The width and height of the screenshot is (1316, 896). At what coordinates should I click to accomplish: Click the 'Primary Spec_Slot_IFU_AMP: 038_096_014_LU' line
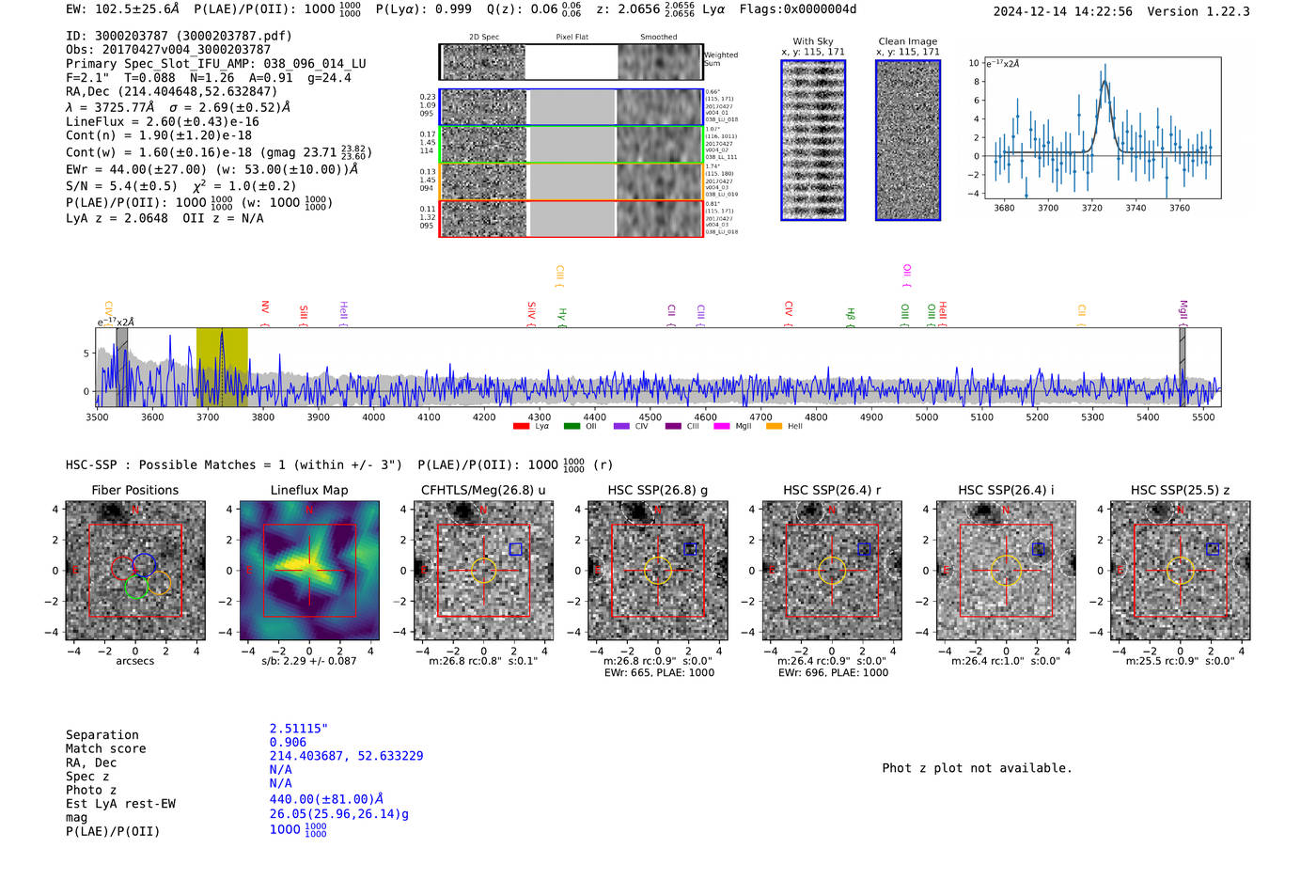(216, 64)
